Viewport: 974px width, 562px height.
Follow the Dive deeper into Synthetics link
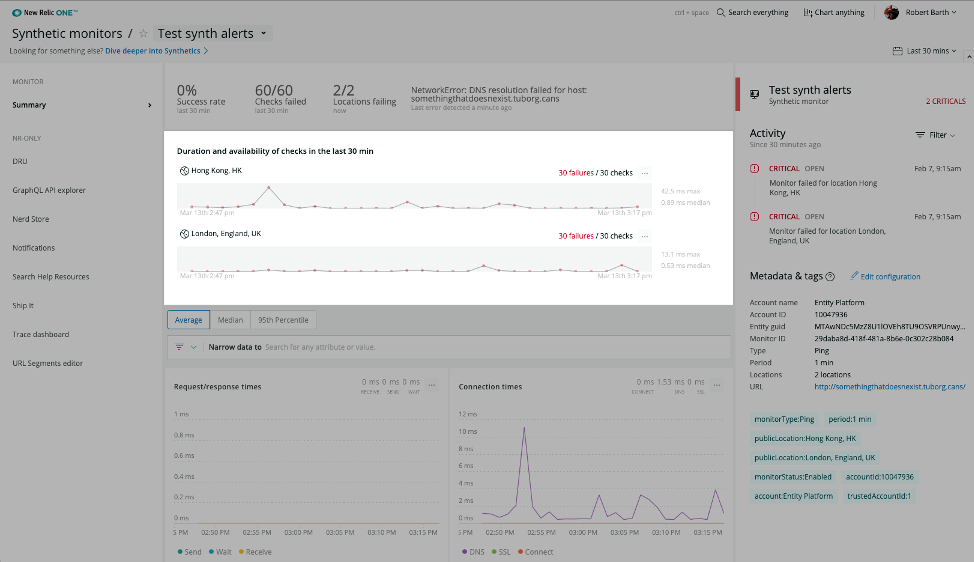tap(157, 51)
